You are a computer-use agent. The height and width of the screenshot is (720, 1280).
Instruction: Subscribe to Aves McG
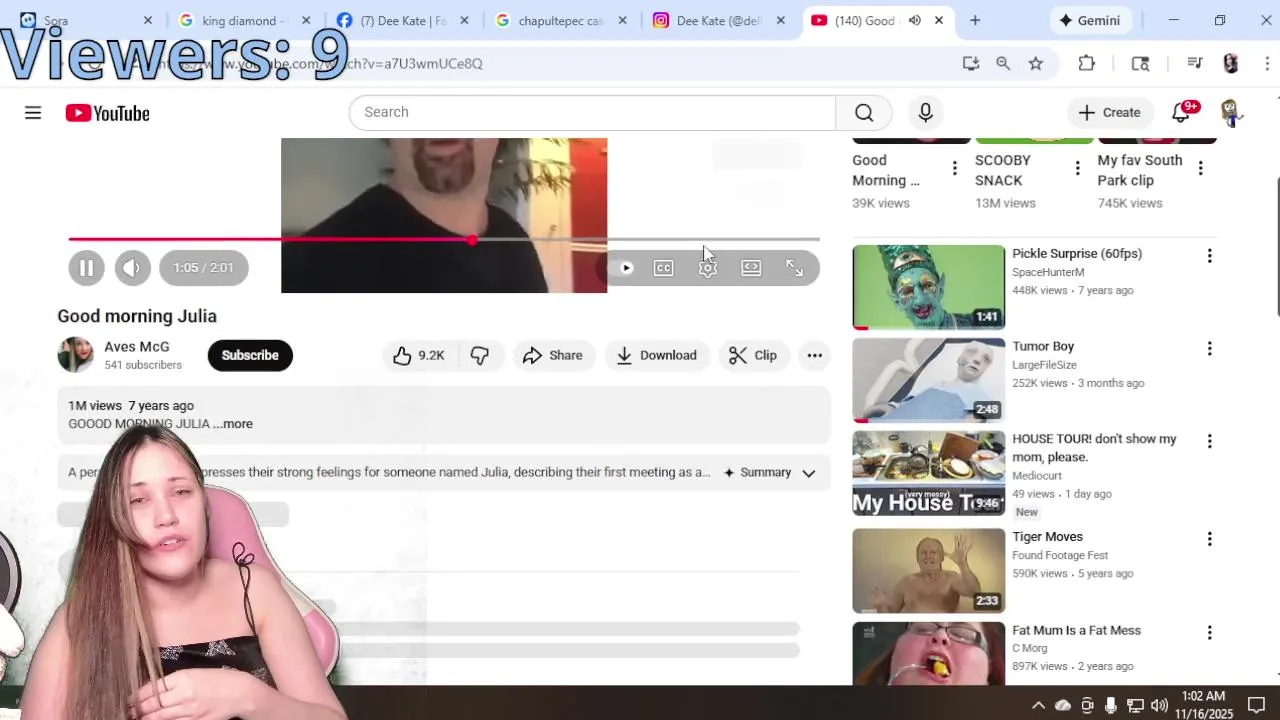250,355
